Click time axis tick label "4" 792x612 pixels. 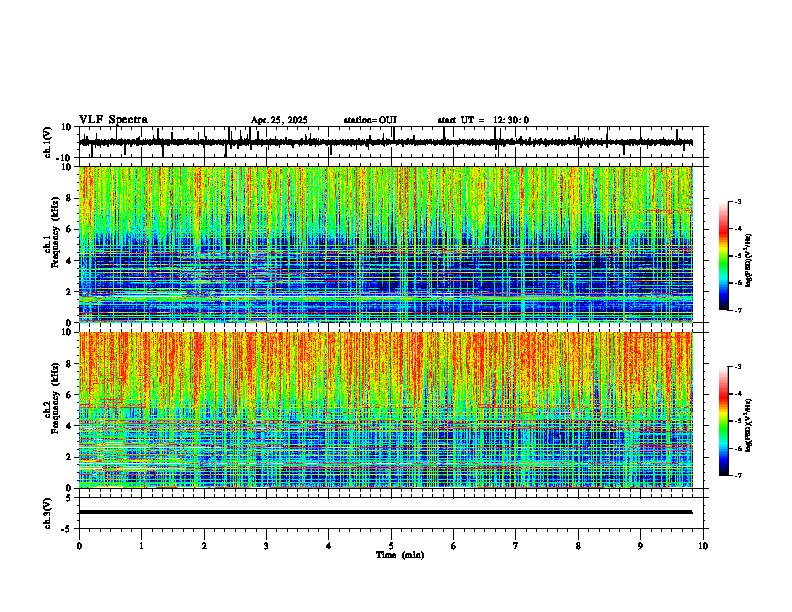click(x=329, y=546)
